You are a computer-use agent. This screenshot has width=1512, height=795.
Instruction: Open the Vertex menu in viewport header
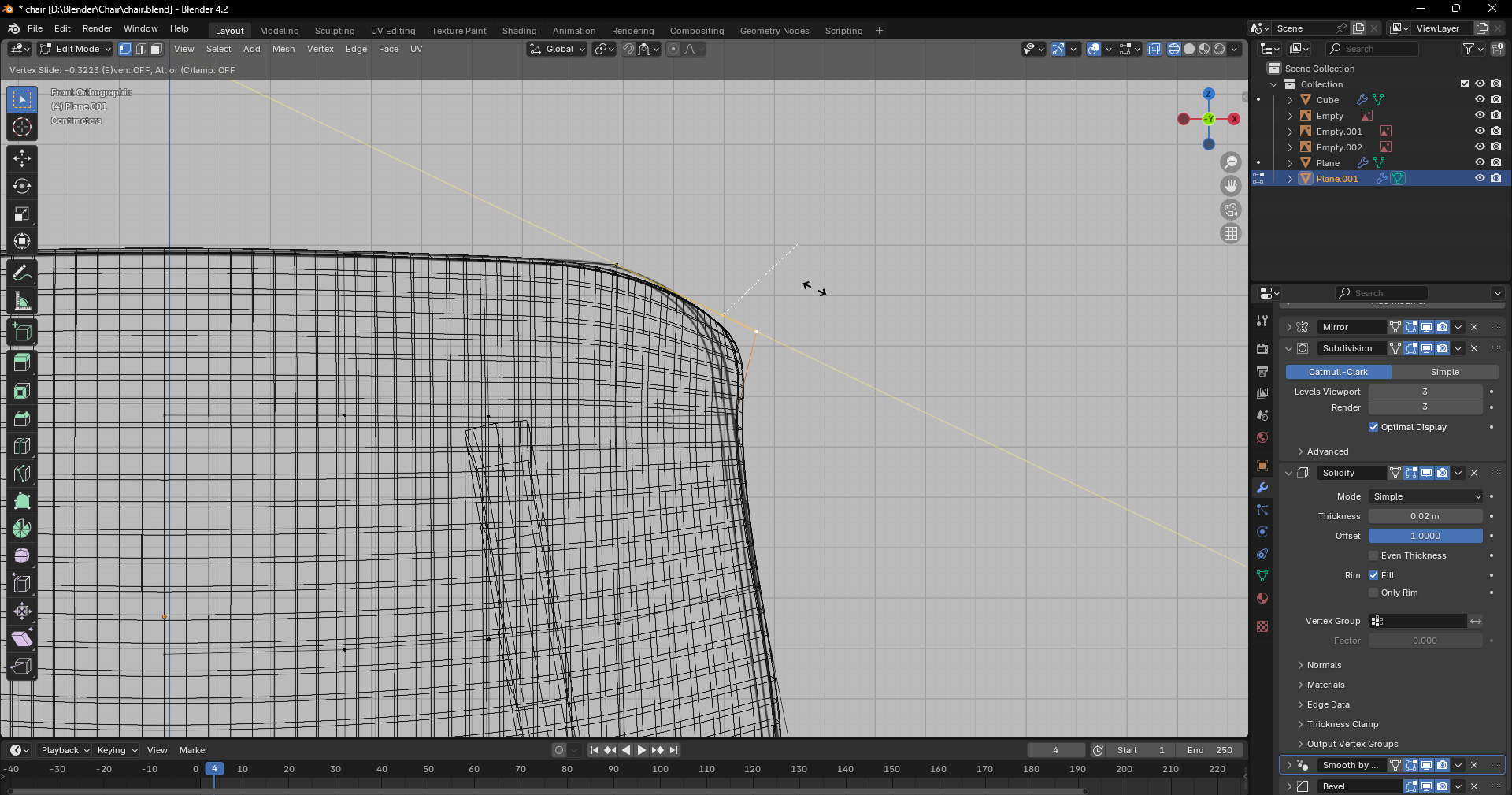tap(321, 49)
